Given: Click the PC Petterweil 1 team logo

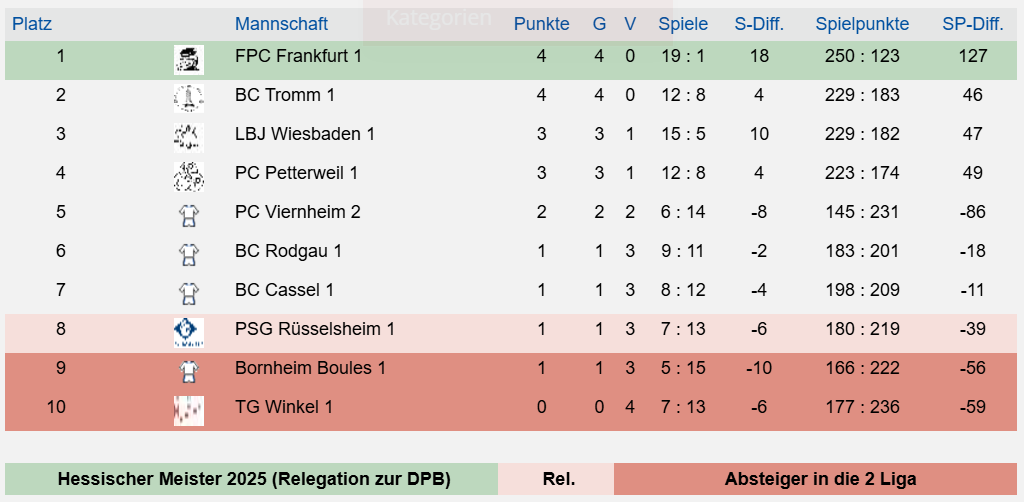Looking at the screenshot, I should coord(189,177).
